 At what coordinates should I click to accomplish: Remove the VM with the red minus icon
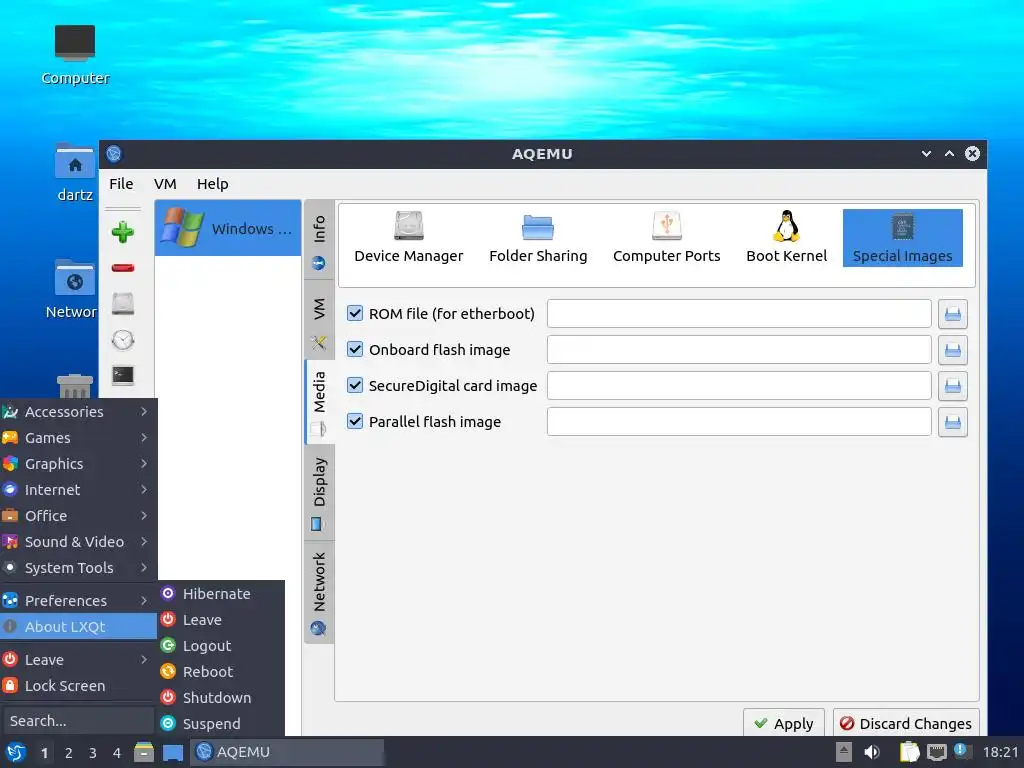tap(123, 268)
